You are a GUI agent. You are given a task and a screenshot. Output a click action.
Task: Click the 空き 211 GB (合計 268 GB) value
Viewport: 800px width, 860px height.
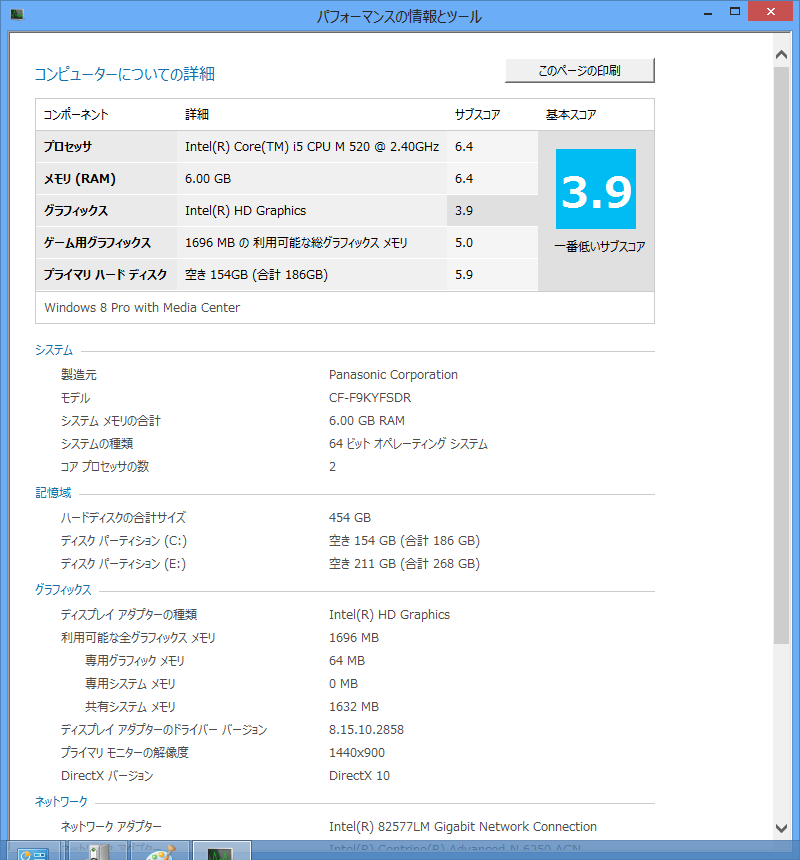coord(404,564)
